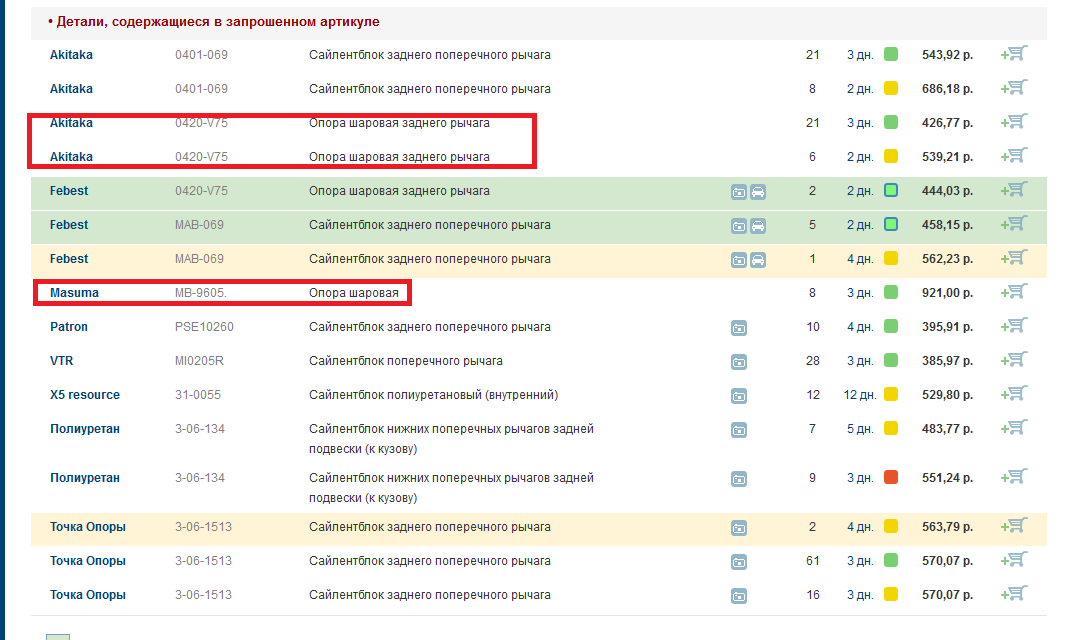Click article number PSE10260
The image size is (1085, 640).
click(204, 327)
